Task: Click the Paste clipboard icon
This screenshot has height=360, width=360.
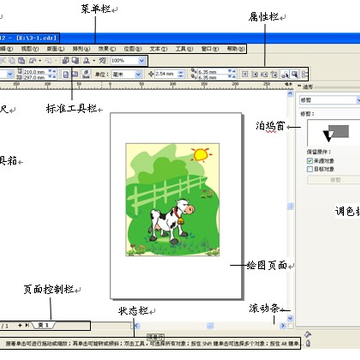Action: click(21, 61)
